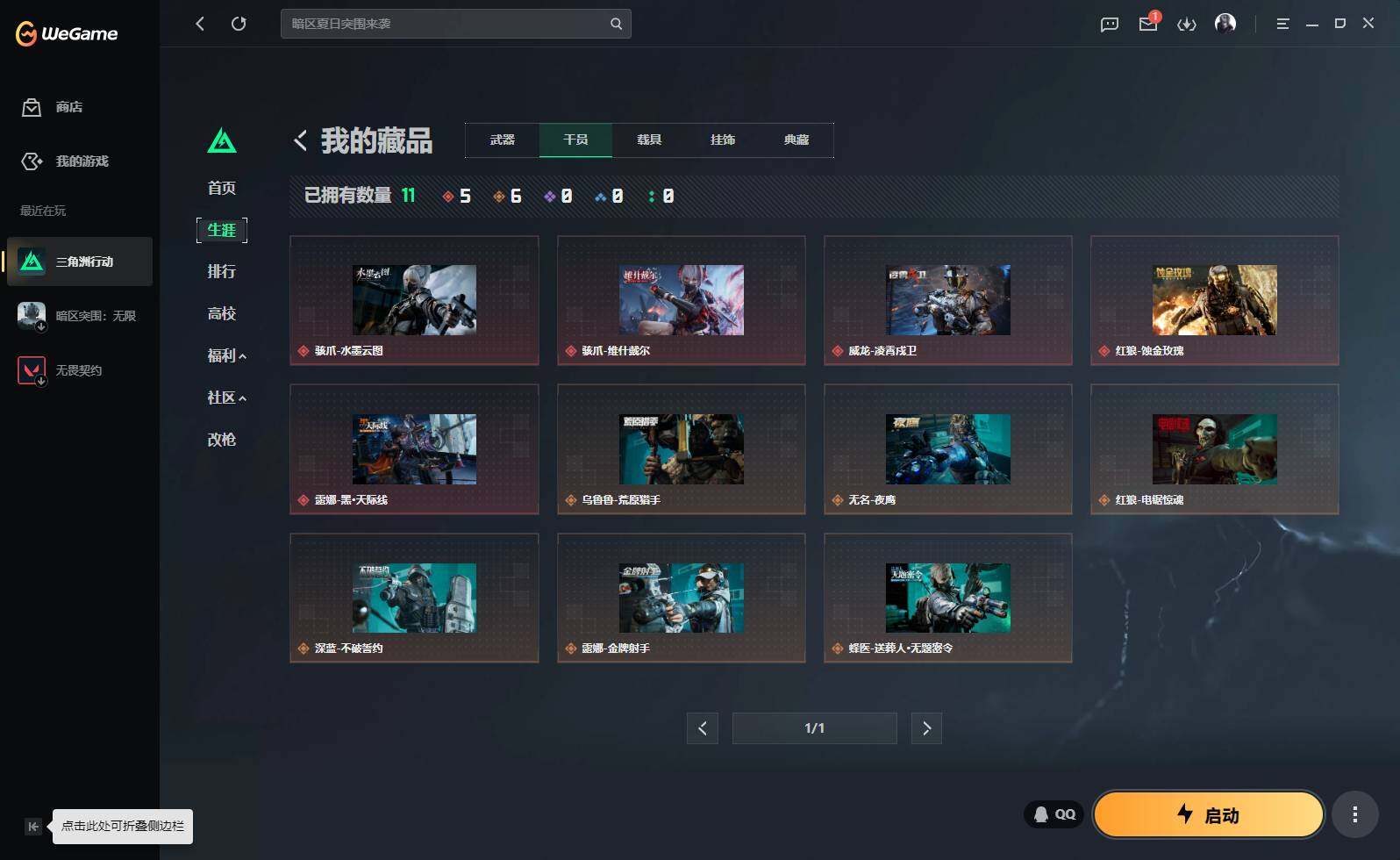The width and height of the screenshot is (1400, 860).
Task: Click the 我的藏品 heading
Action: (376, 140)
